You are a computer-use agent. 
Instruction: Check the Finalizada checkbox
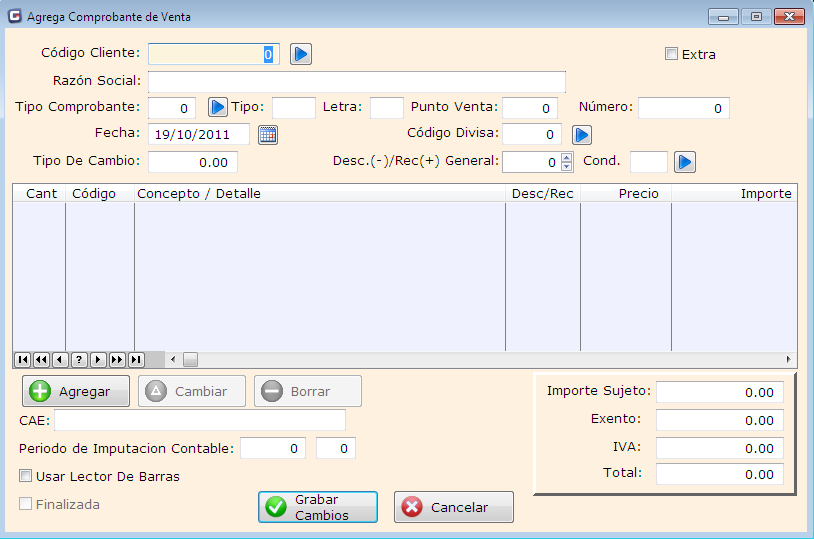click(27, 504)
